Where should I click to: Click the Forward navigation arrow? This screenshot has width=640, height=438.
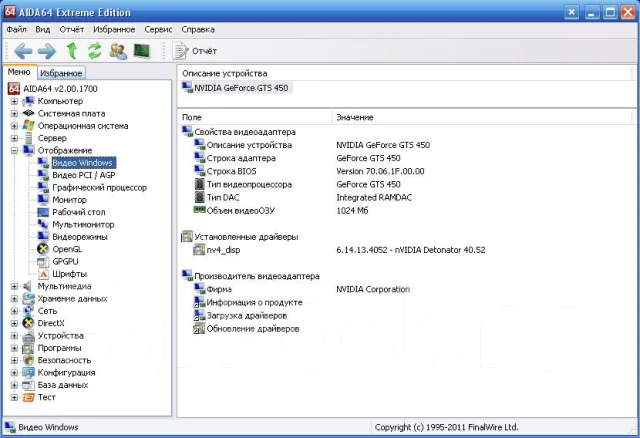coord(47,51)
